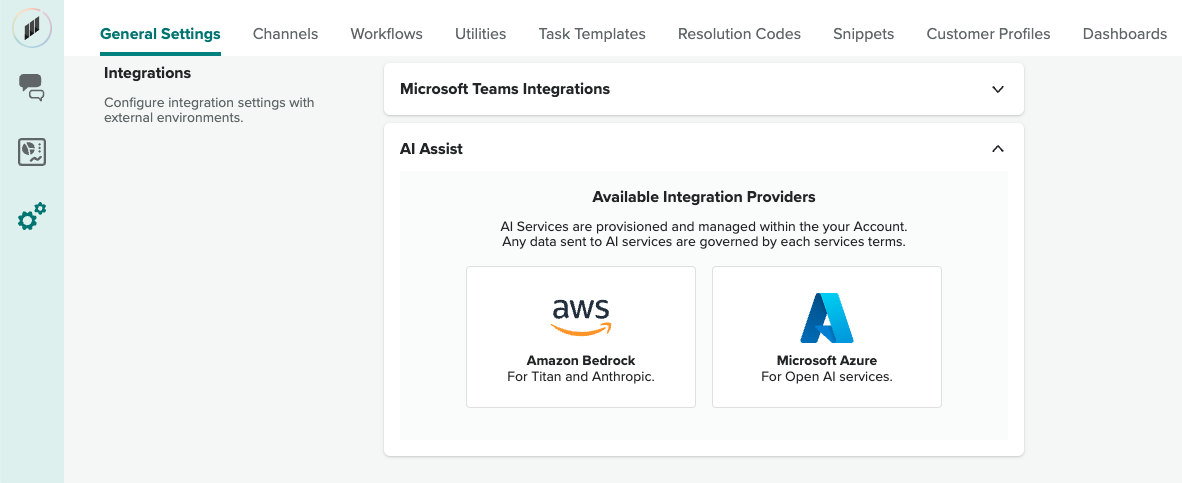
Task: Click the Microsoft Teams Integrations header title
Action: point(505,89)
